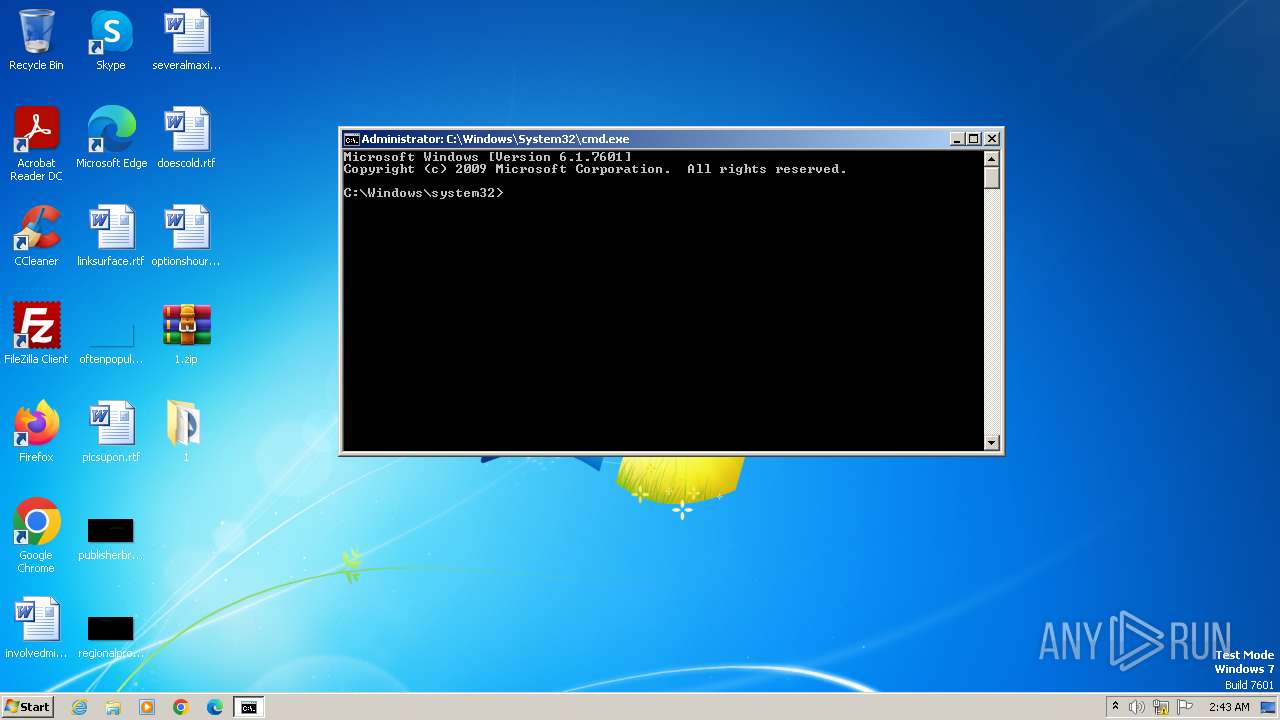Open the network tray icon
The width and height of the screenshot is (1280, 720).
(1161, 707)
